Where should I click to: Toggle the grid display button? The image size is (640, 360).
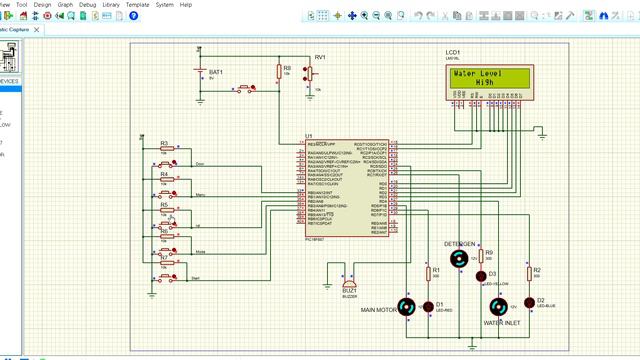click(323, 16)
